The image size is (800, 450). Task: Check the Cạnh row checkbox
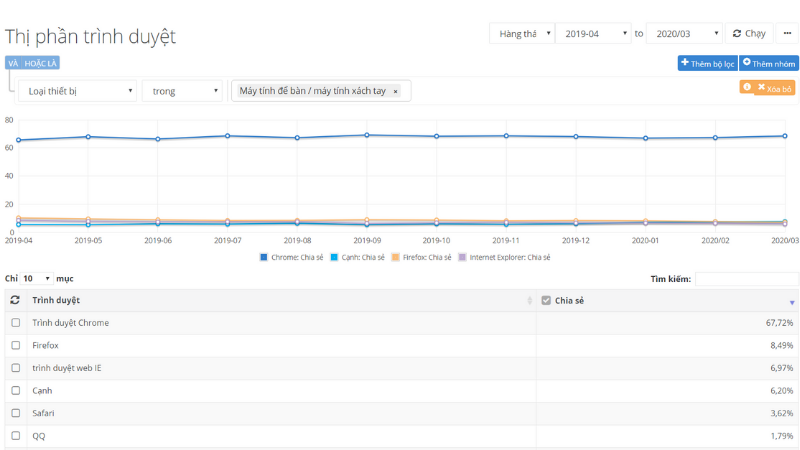tap(16, 390)
